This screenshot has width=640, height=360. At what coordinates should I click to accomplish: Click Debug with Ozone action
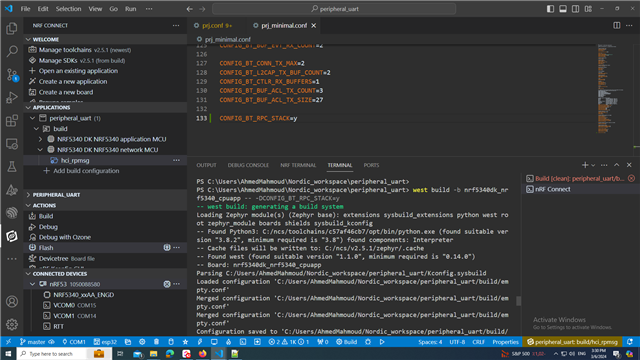tap(64, 237)
